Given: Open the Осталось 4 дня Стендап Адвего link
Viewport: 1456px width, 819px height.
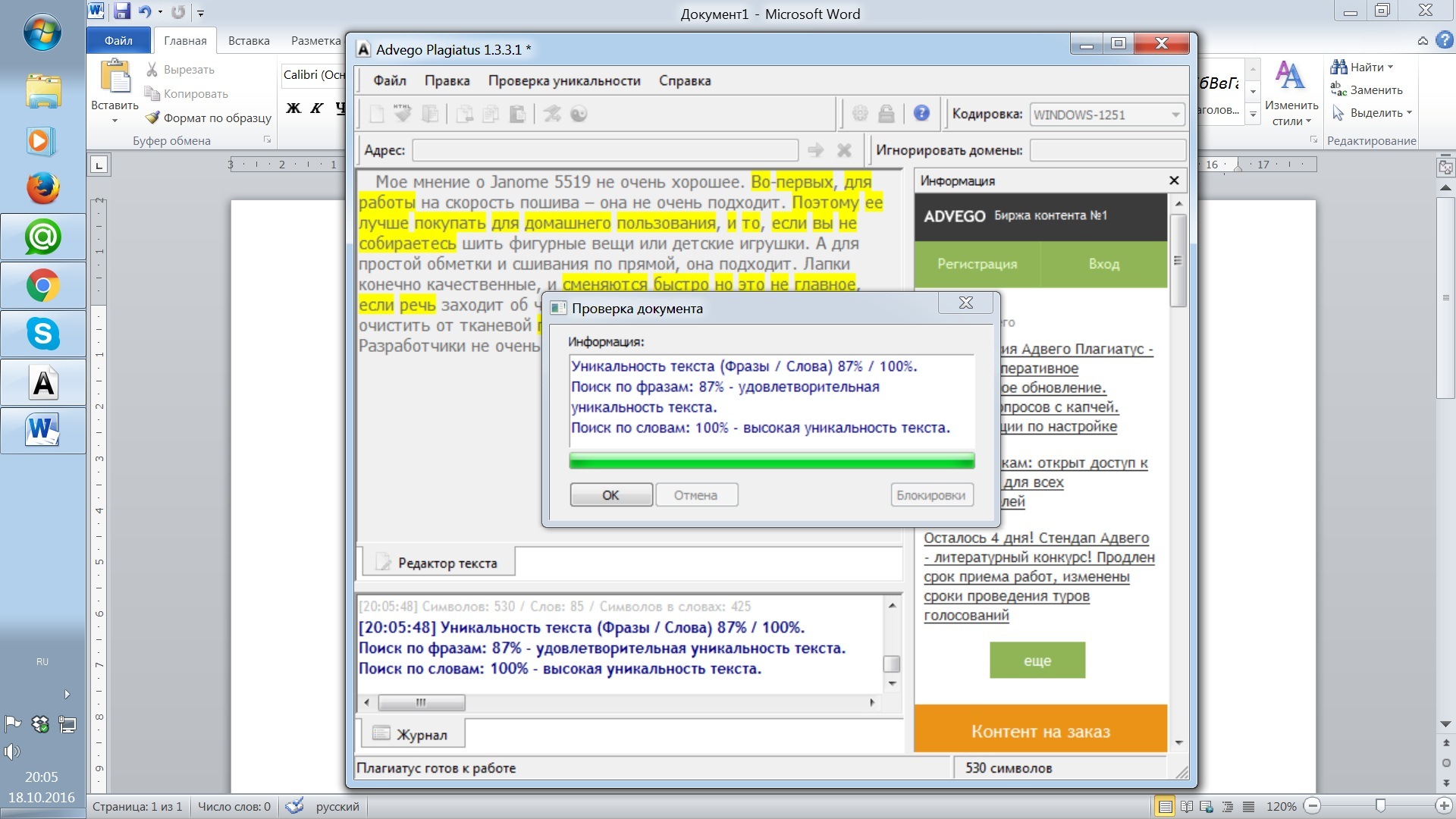Looking at the screenshot, I should click(x=1039, y=576).
